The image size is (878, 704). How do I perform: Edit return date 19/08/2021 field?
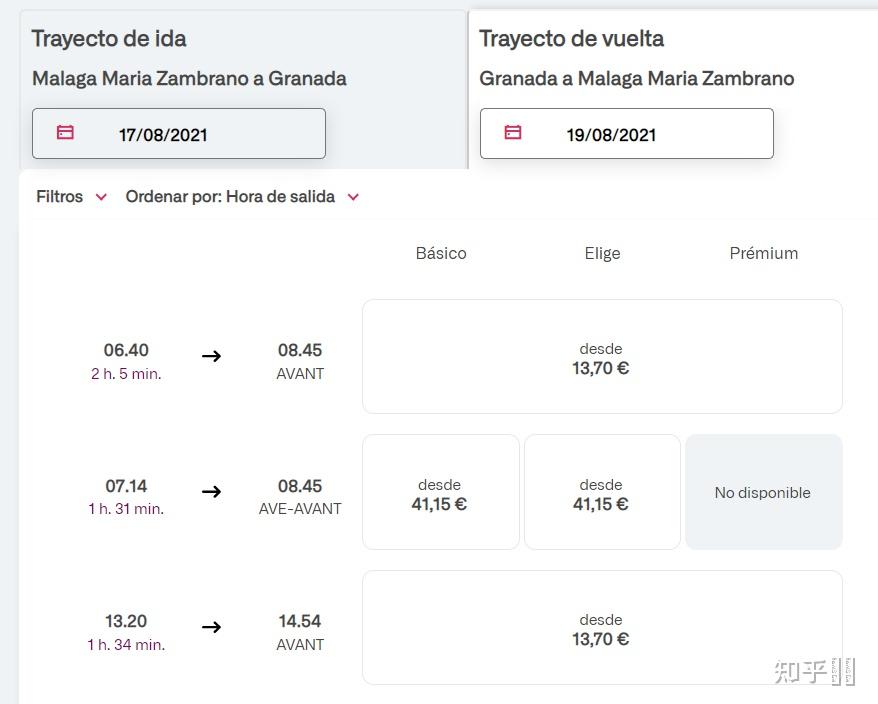(x=626, y=134)
